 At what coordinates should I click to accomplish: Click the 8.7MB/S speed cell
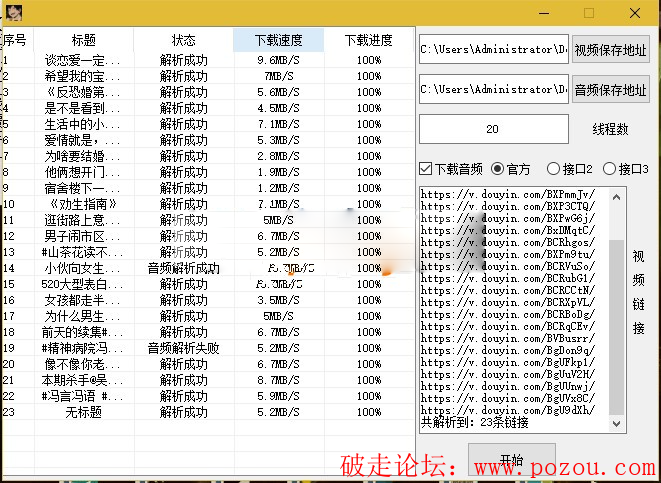[x=278, y=381]
